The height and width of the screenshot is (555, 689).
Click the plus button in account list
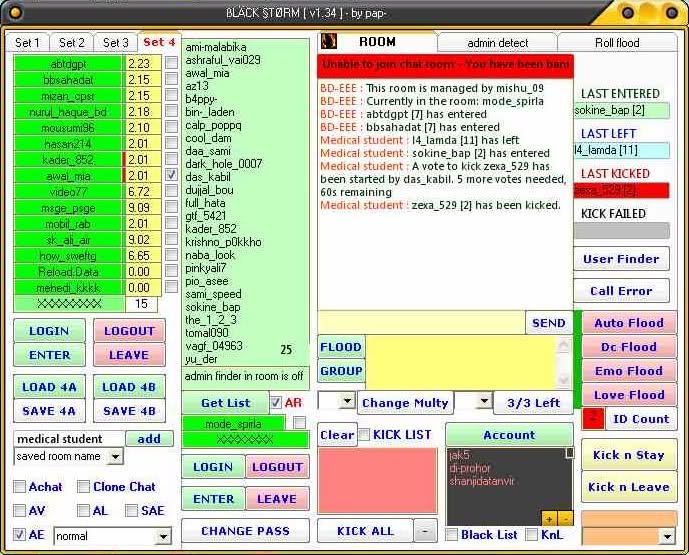click(549, 519)
